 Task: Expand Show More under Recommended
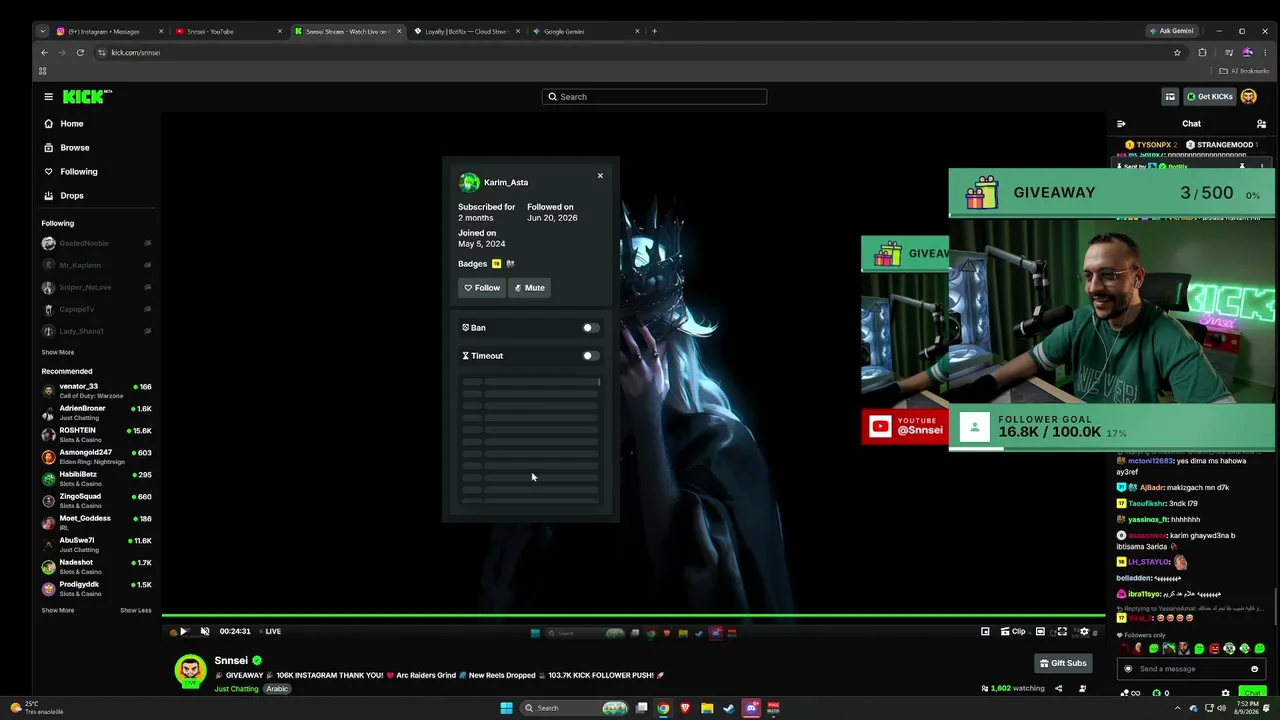58,610
